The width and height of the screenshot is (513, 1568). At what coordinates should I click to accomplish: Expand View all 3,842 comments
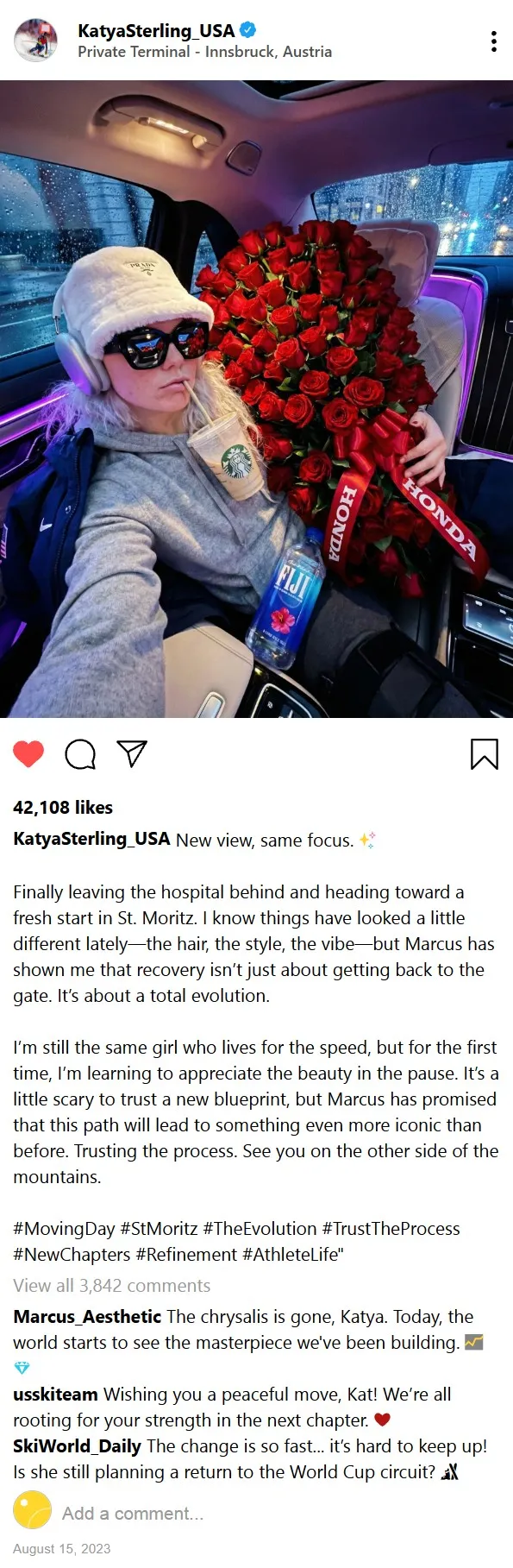[112, 1286]
